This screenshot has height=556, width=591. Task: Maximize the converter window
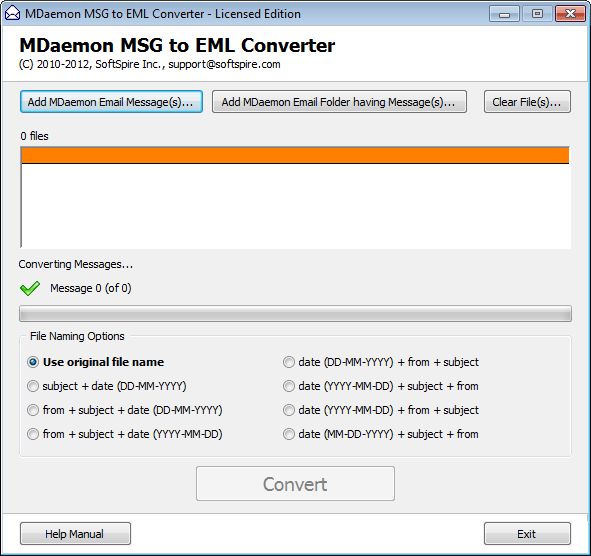[x=537, y=14]
